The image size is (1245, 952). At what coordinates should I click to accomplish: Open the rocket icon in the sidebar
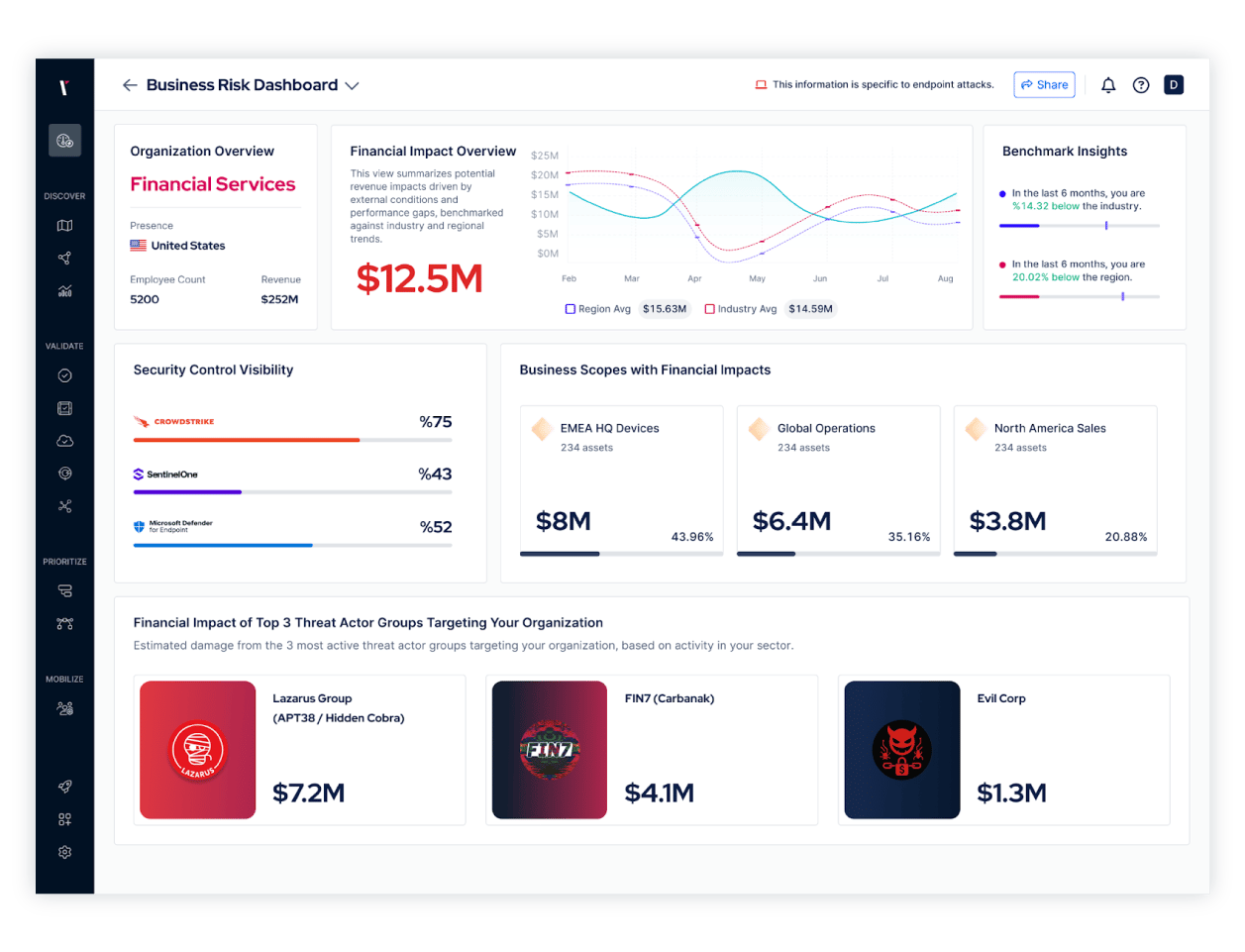coord(64,787)
